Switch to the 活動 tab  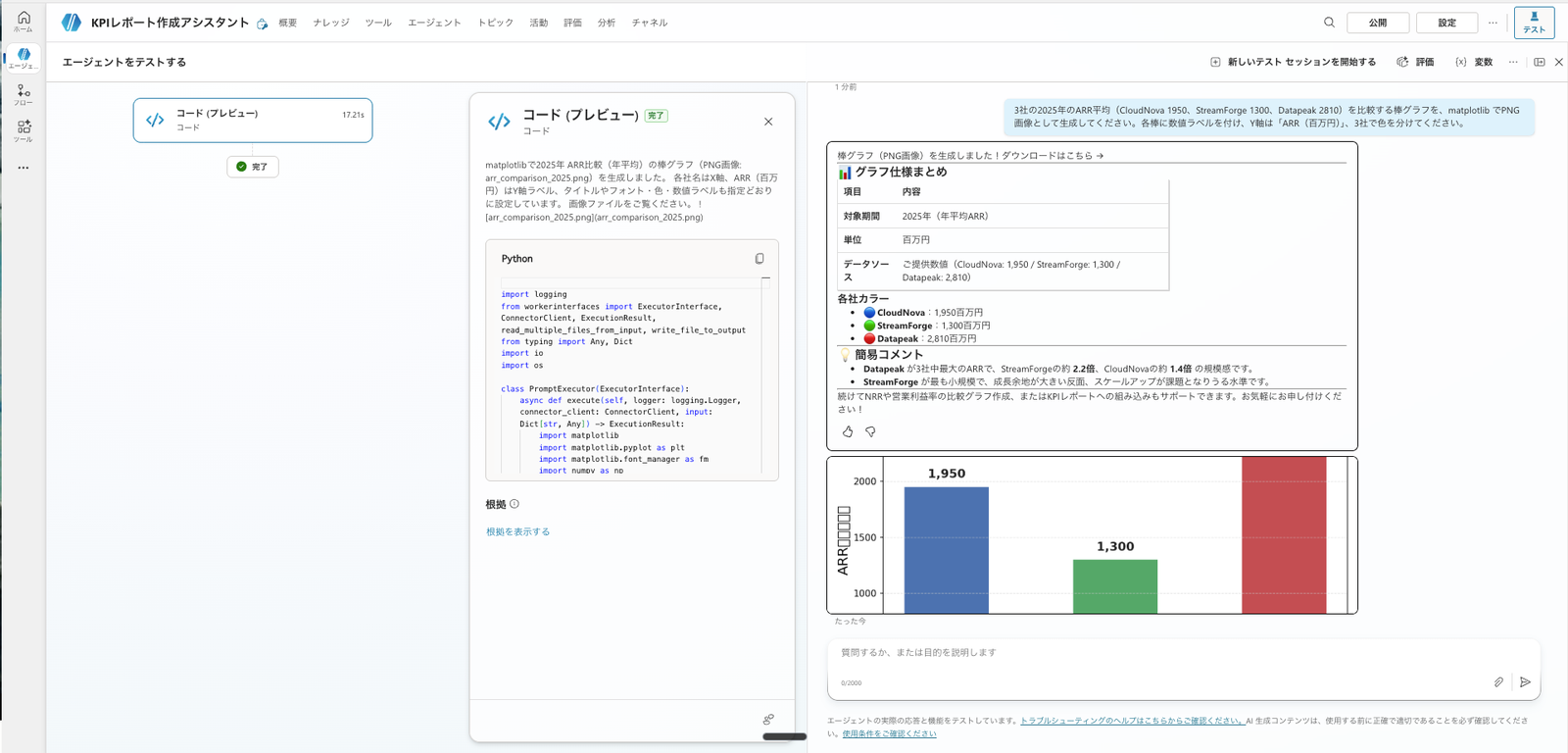pos(539,23)
